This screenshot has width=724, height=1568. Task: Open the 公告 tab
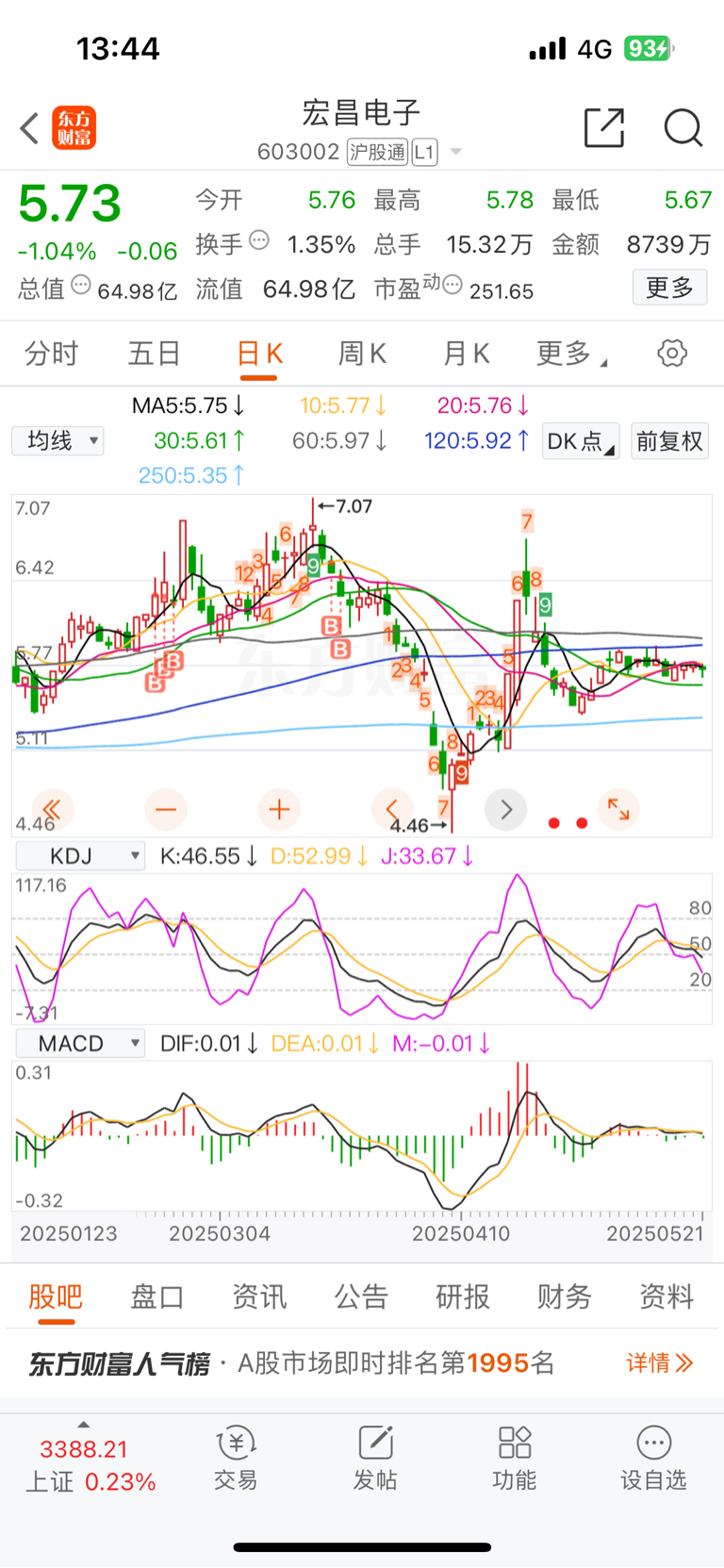tap(361, 1296)
